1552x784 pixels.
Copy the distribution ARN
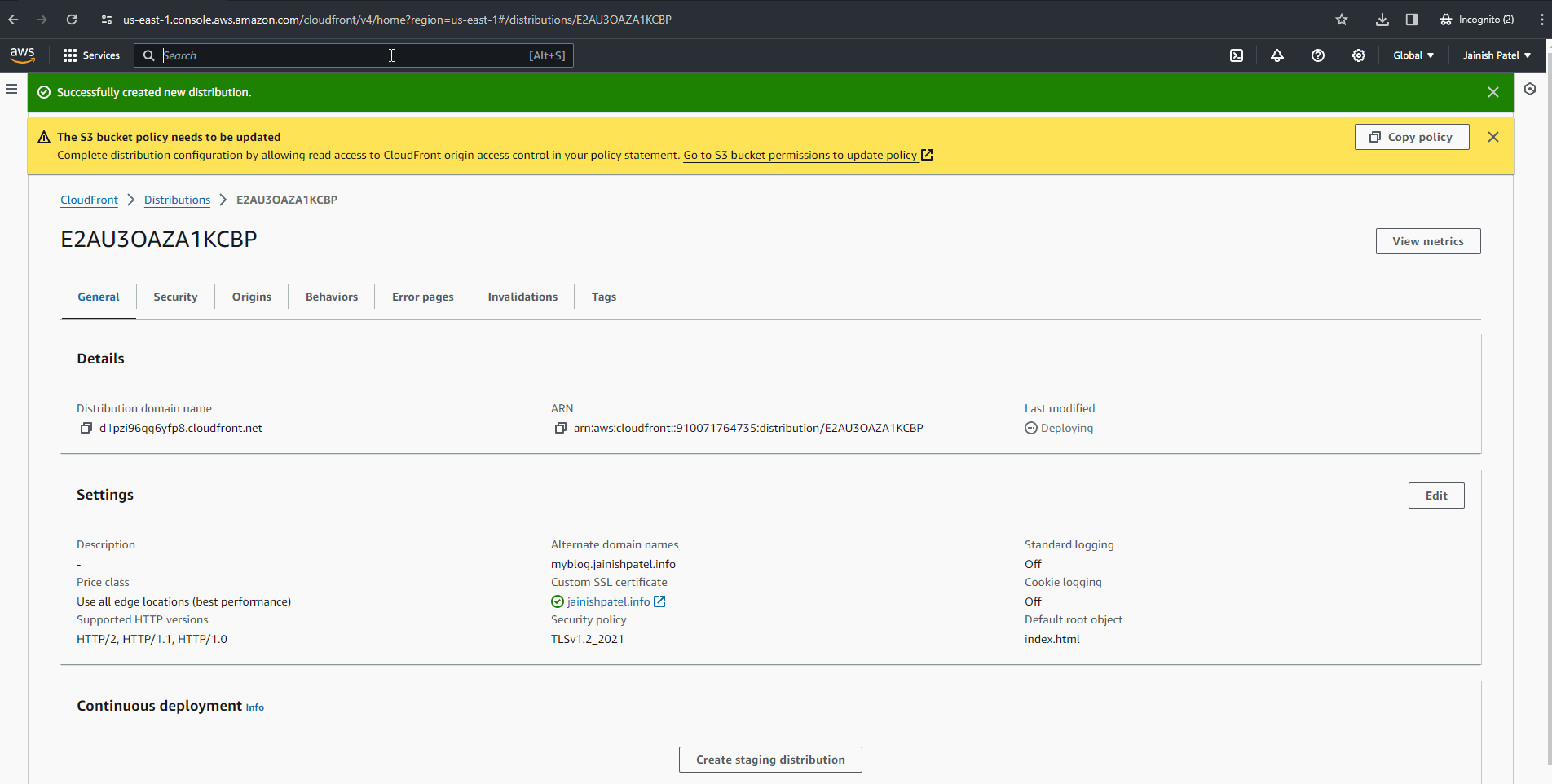561,428
